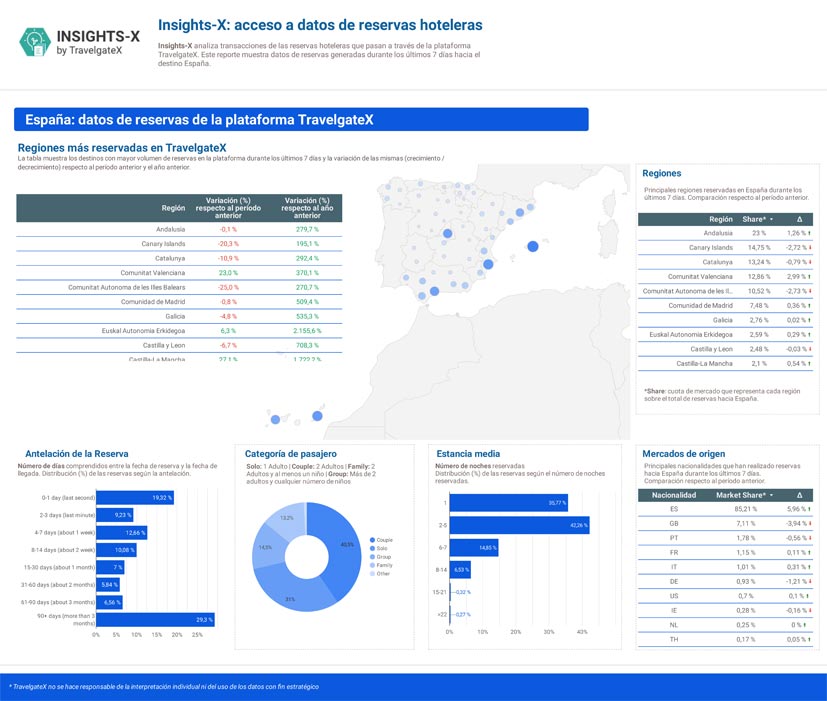Click the Valencia coast bubble on the map
This screenshot has width=827, height=701.
tap(488, 264)
